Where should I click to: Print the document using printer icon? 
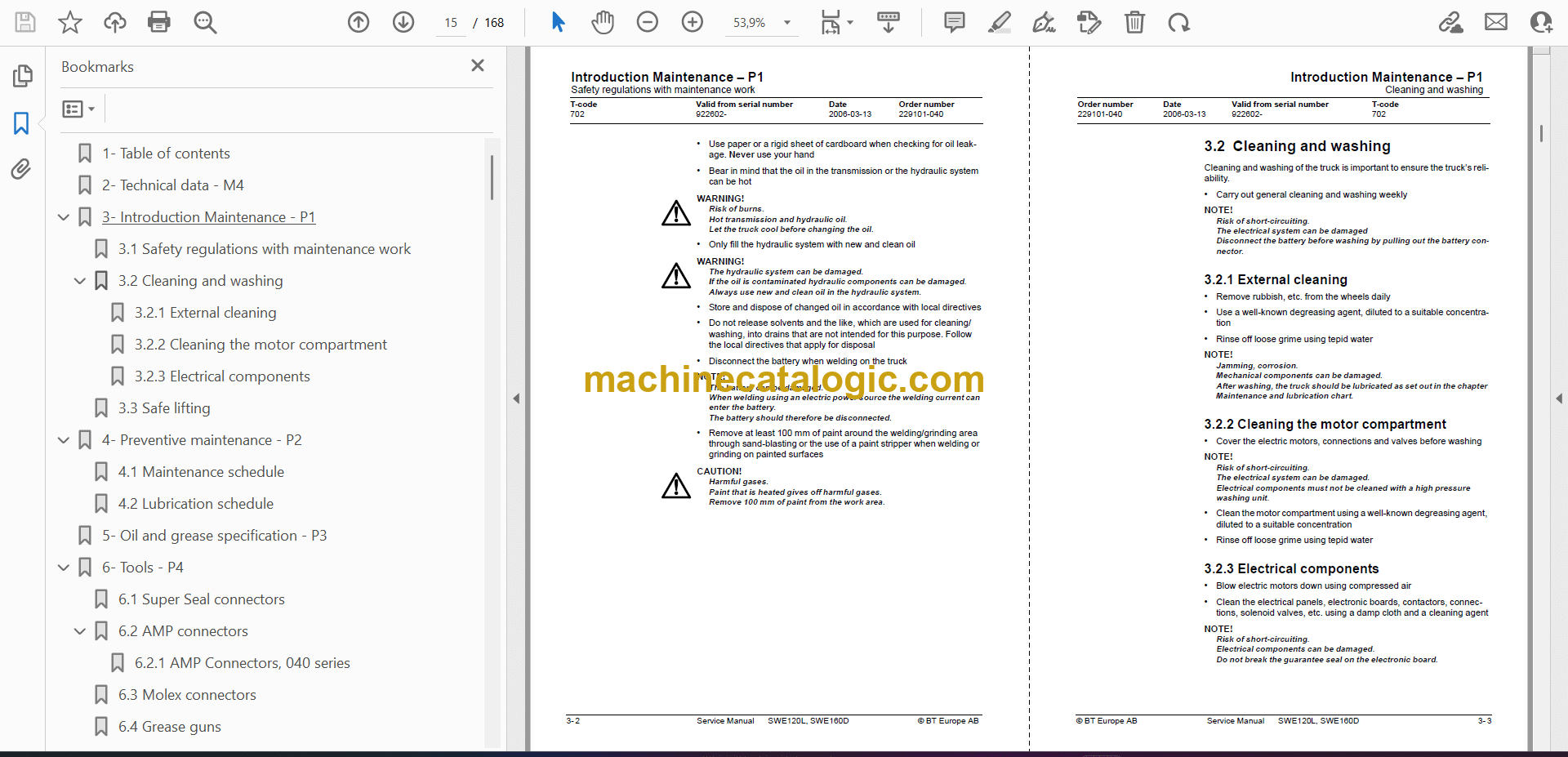(x=159, y=22)
